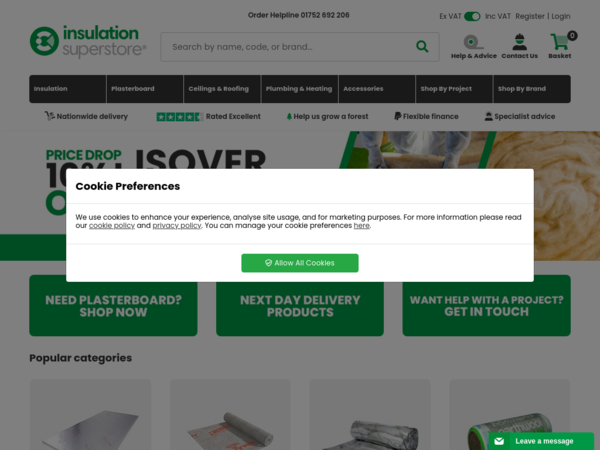Click the Allow All Cookies button

coord(300,263)
